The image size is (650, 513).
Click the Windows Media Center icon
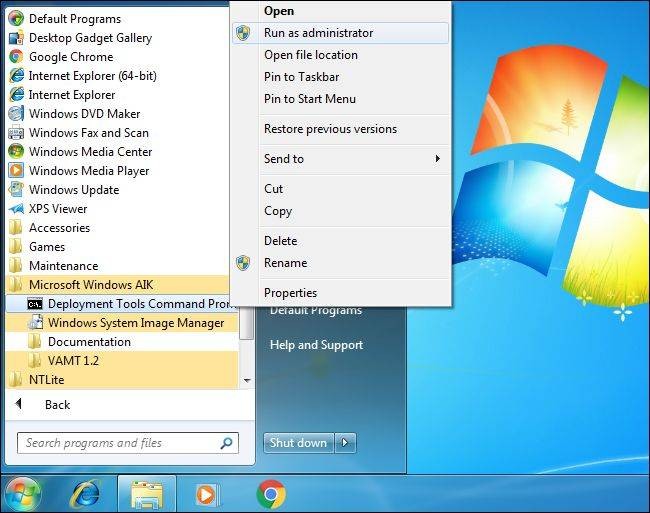pos(16,152)
